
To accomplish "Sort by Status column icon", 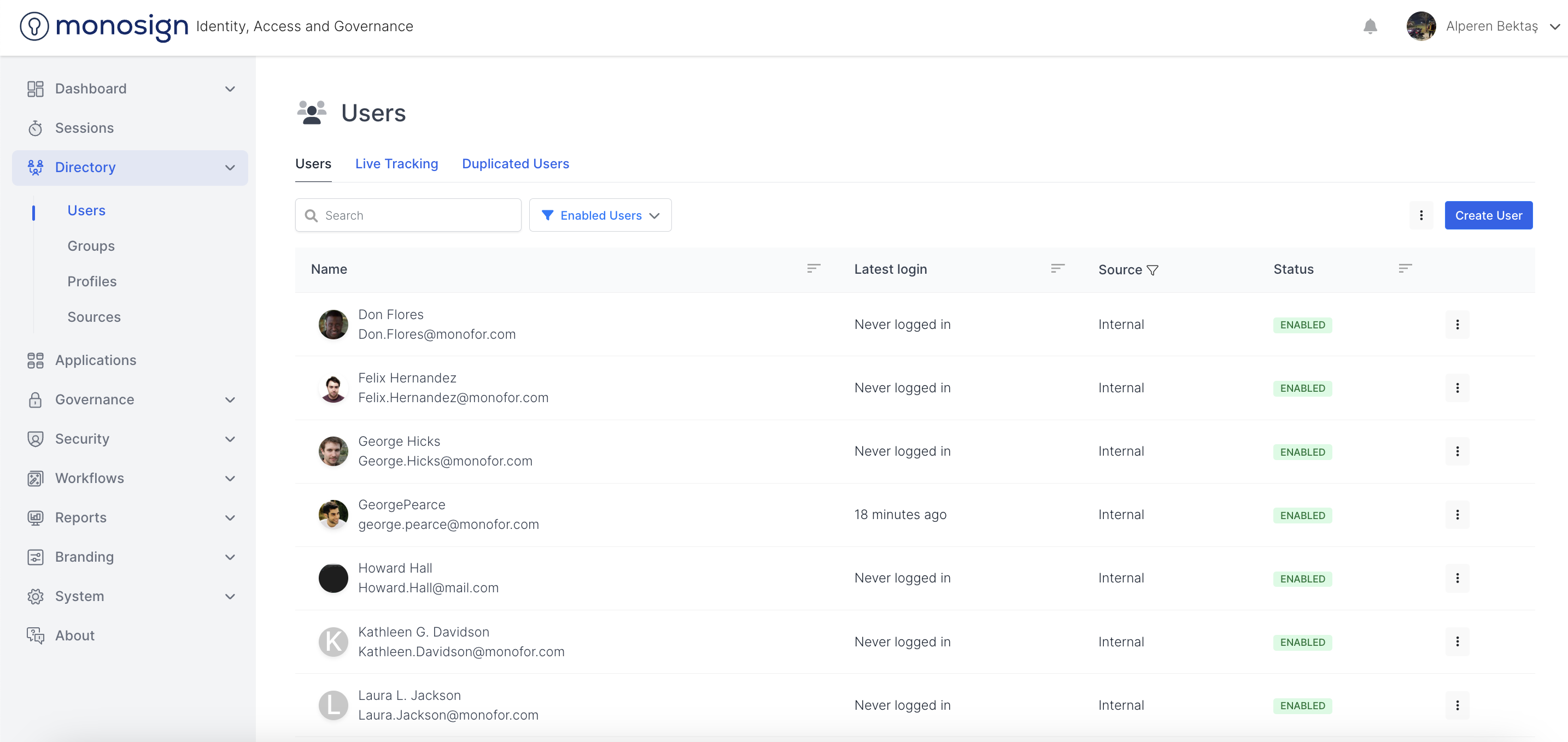I will pyautogui.click(x=1405, y=268).
